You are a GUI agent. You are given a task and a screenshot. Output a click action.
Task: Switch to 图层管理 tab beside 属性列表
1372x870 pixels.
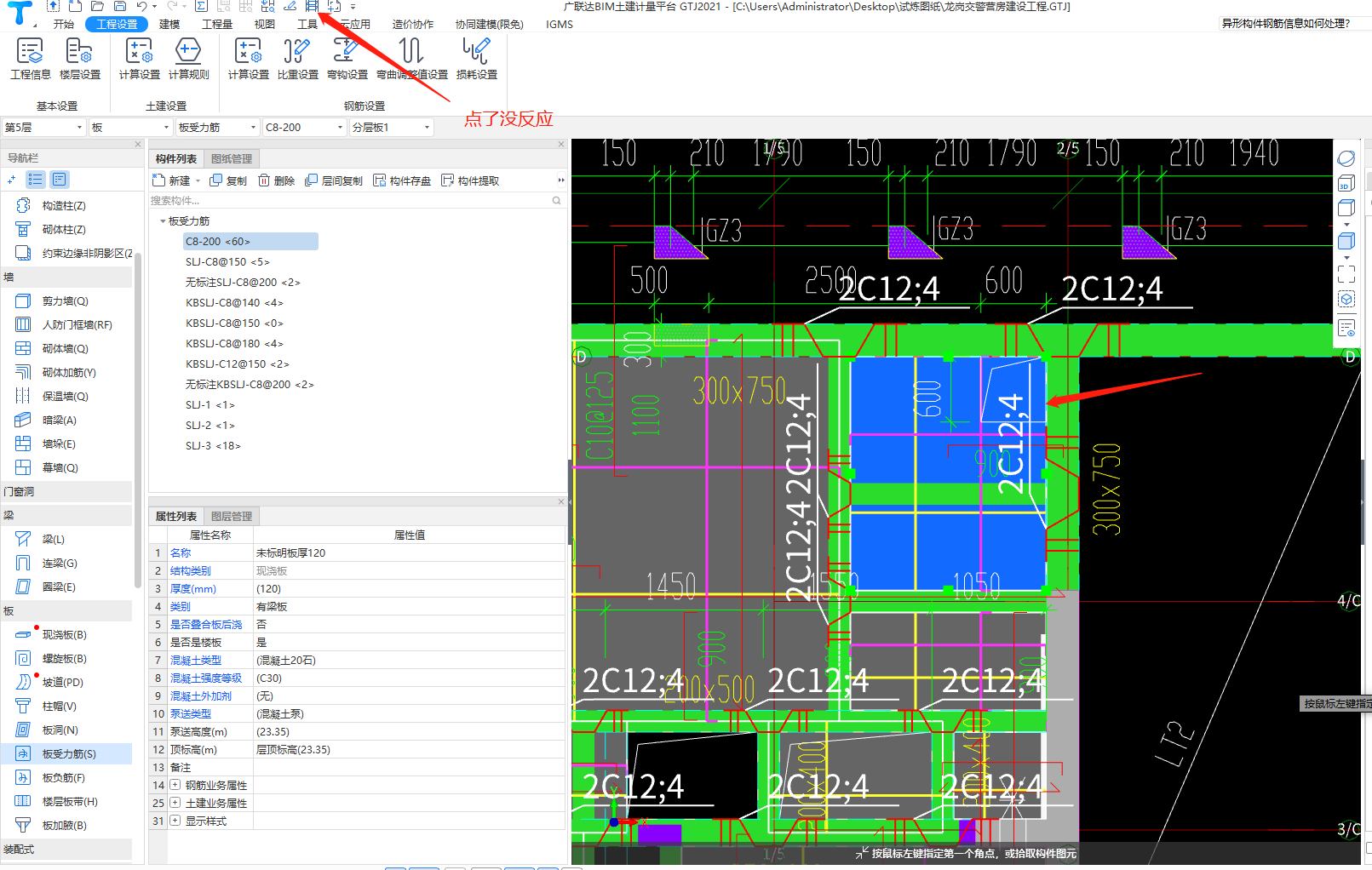(x=232, y=516)
